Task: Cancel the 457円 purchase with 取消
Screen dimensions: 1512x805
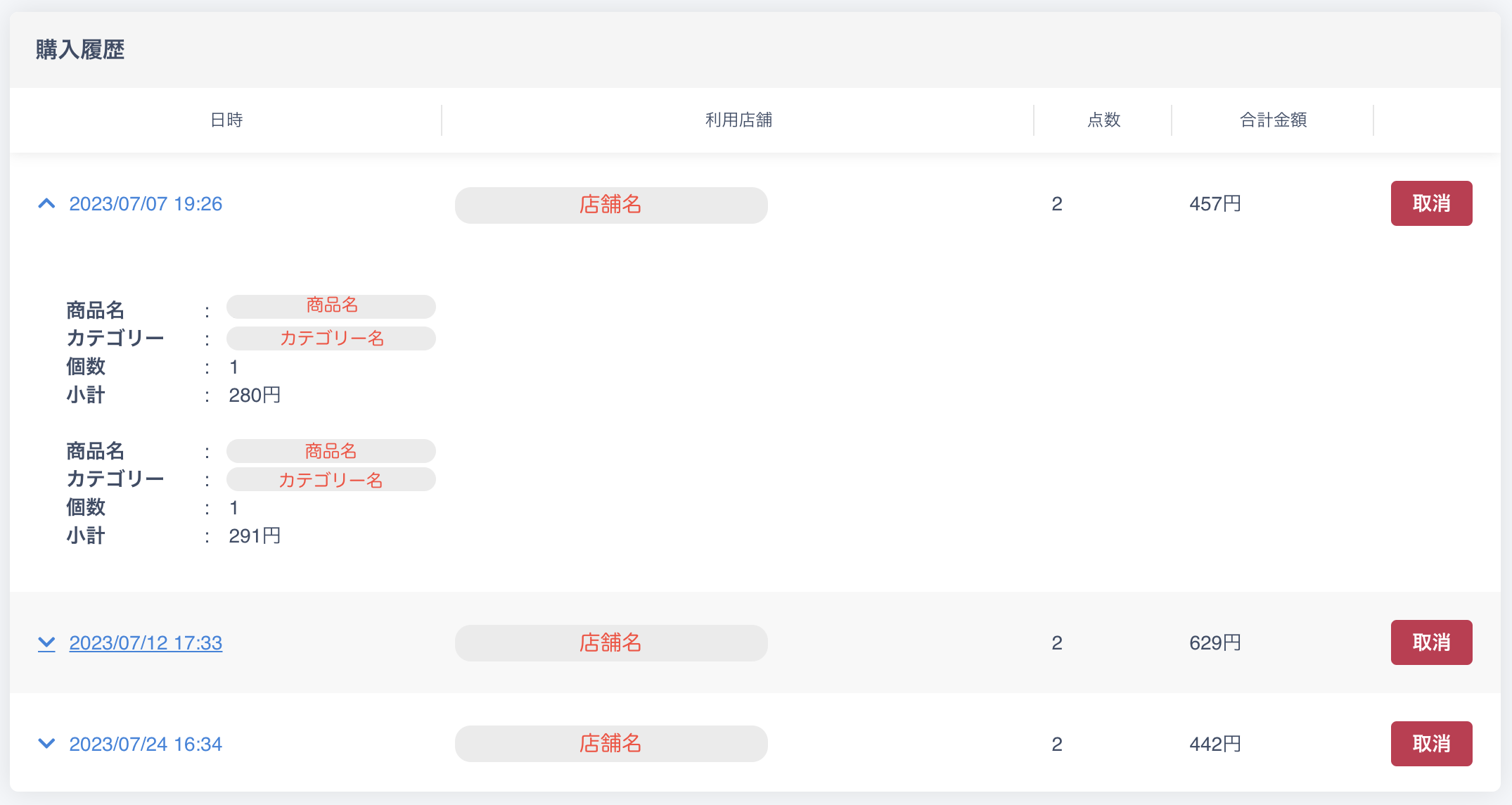Action: [x=1430, y=203]
